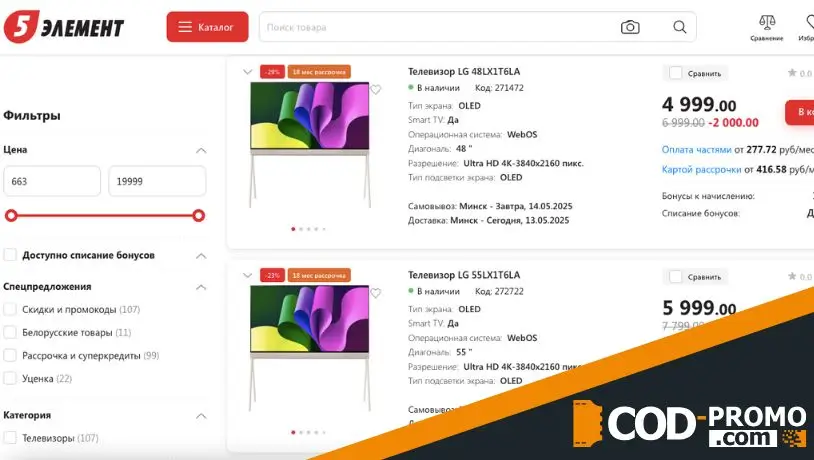Add LG 48LX1T6LA to favorites heart

pyautogui.click(x=376, y=90)
